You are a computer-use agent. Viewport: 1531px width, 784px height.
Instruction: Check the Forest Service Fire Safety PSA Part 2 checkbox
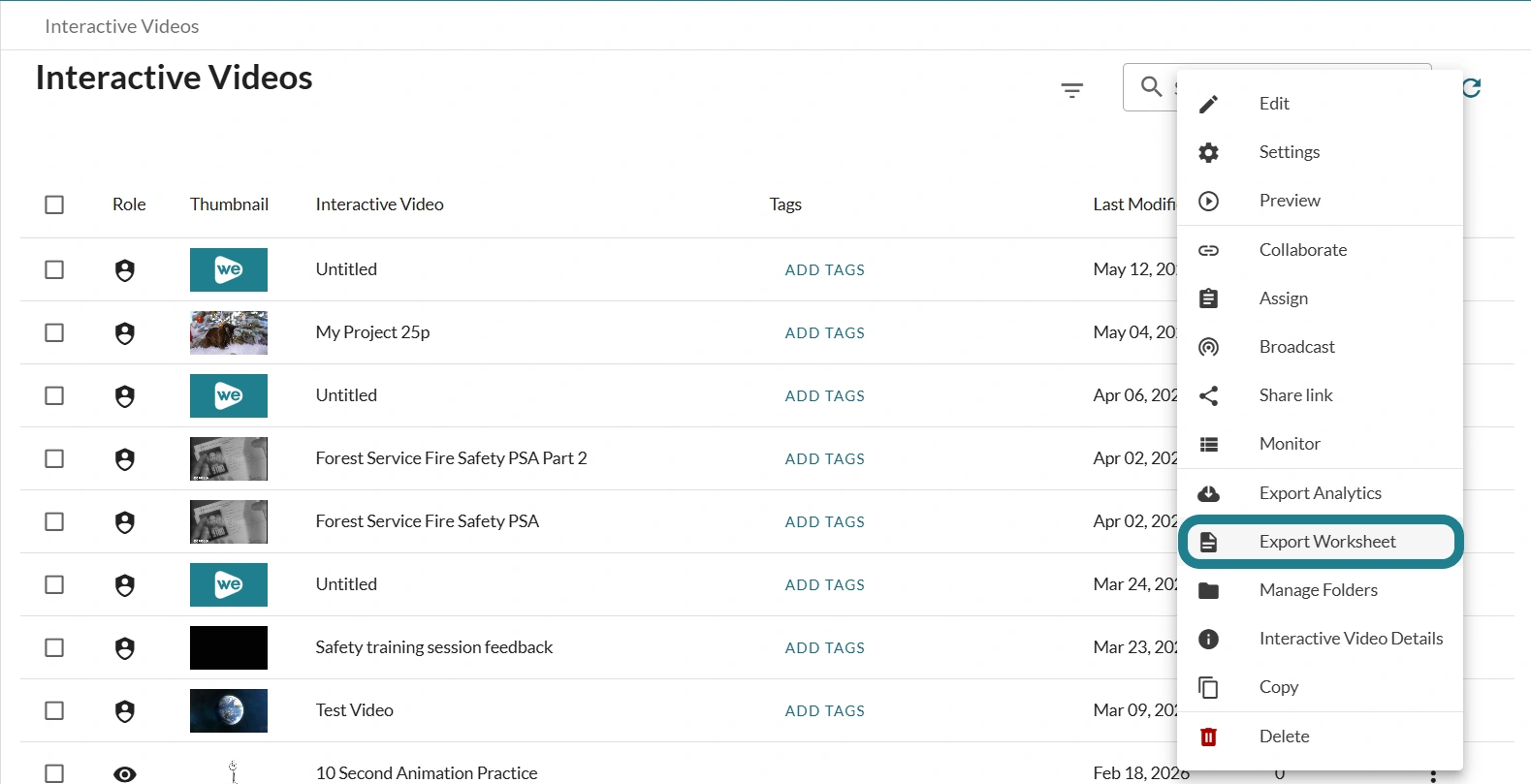[x=54, y=458]
